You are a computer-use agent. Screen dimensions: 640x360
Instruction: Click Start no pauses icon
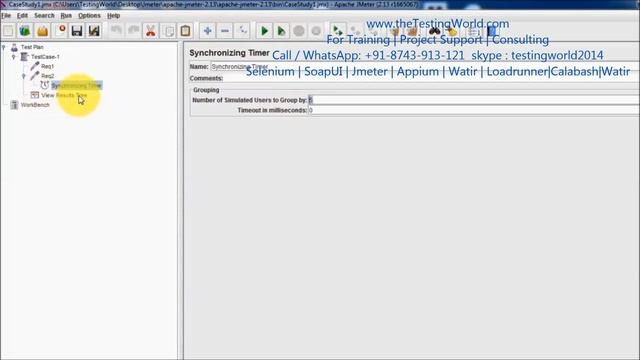(281, 31)
